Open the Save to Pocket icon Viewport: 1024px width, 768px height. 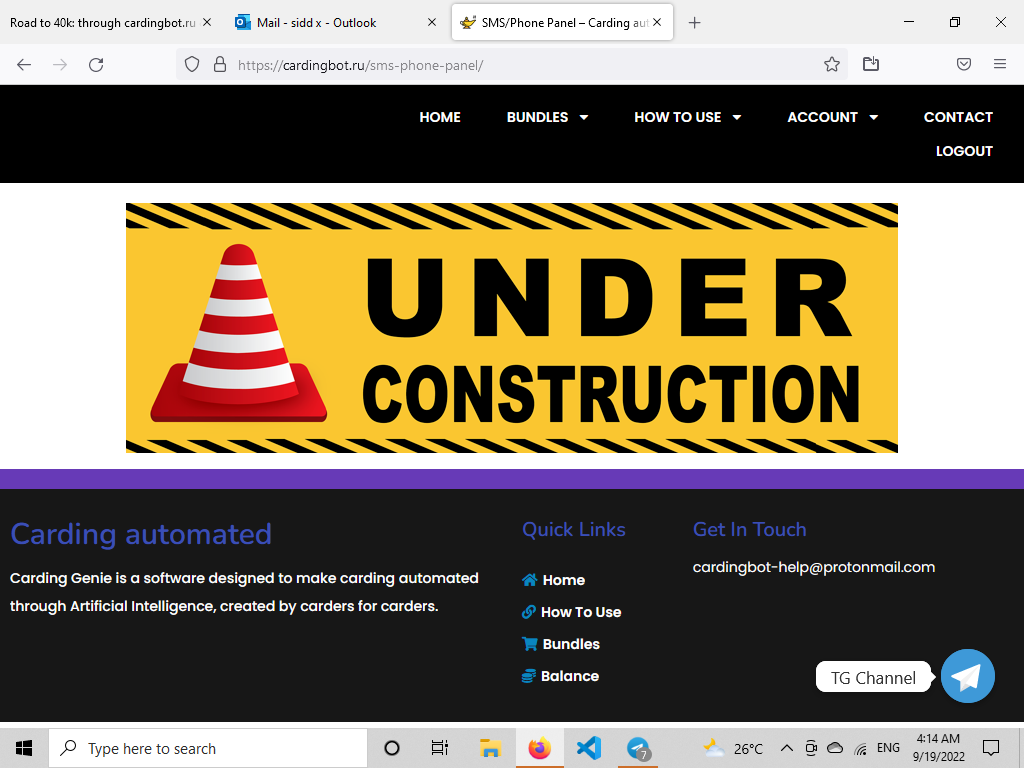click(x=963, y=64)
